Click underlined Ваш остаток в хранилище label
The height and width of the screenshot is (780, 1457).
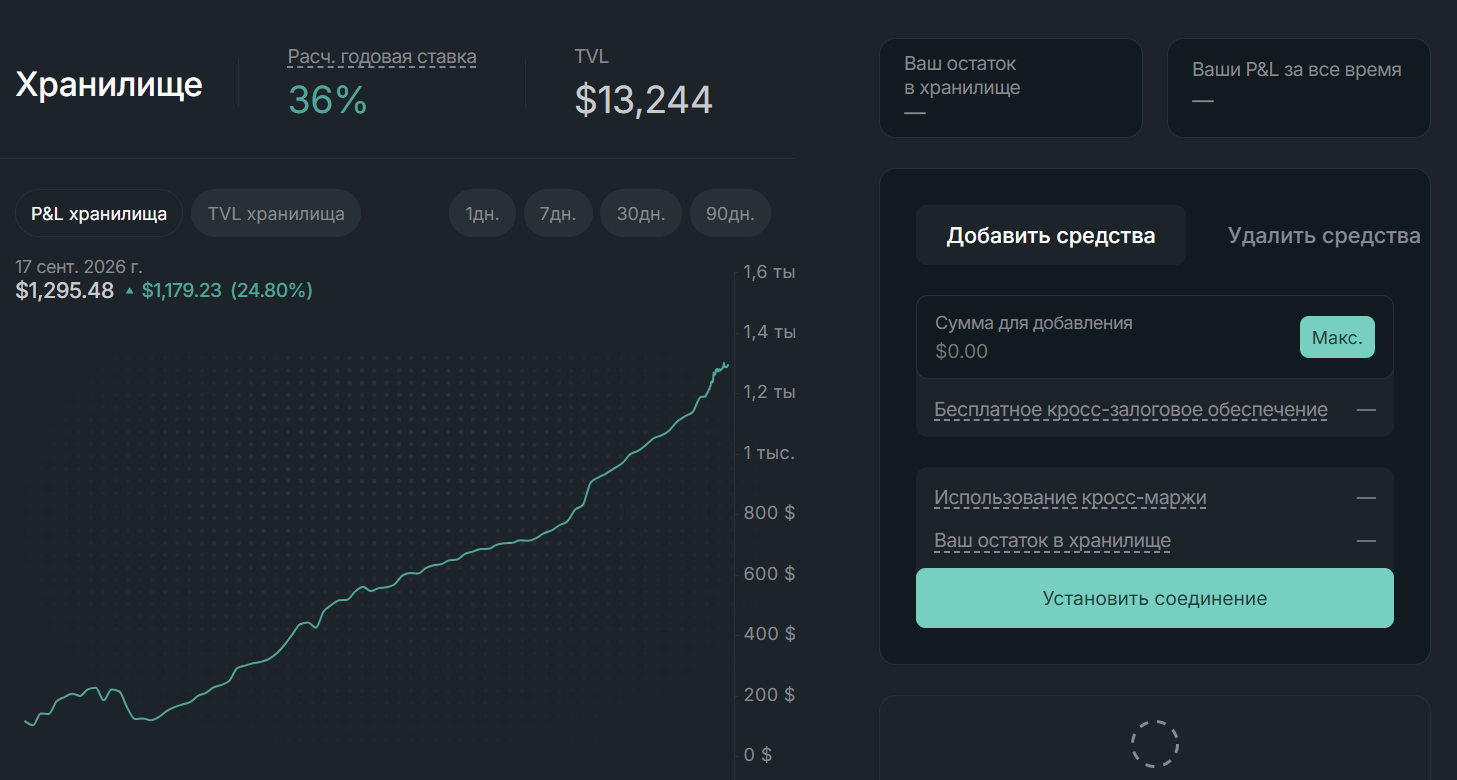pyautogui.click(x=1052, y=541)
